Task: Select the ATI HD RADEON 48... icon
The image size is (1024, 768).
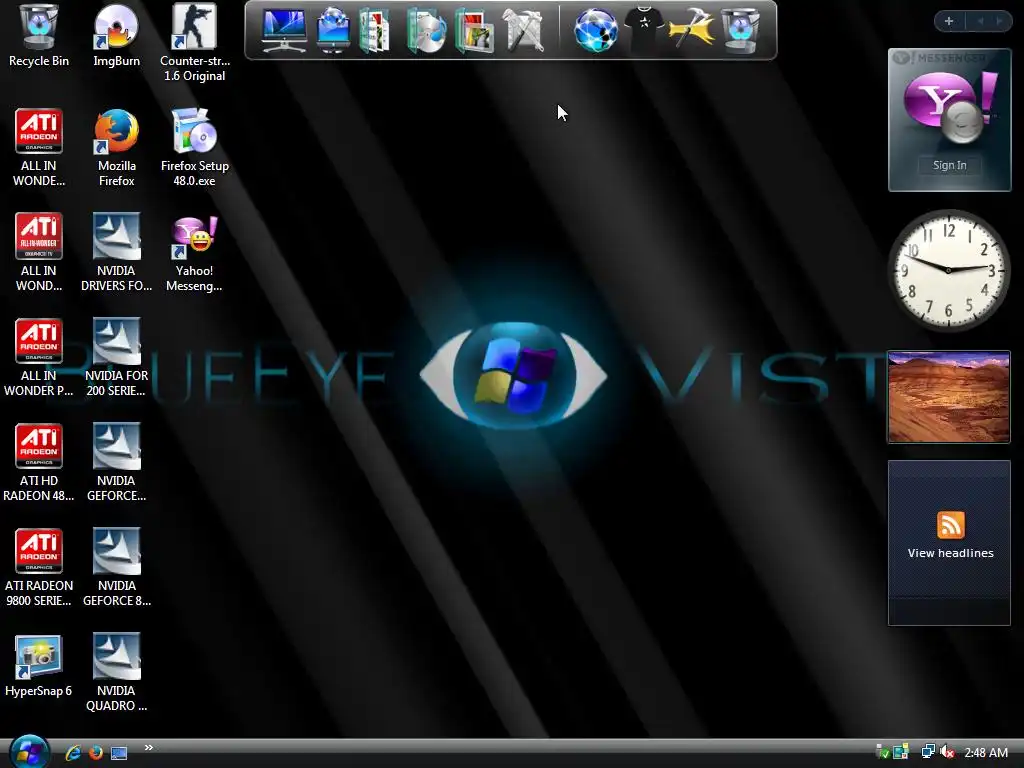Action: (39, 464)
